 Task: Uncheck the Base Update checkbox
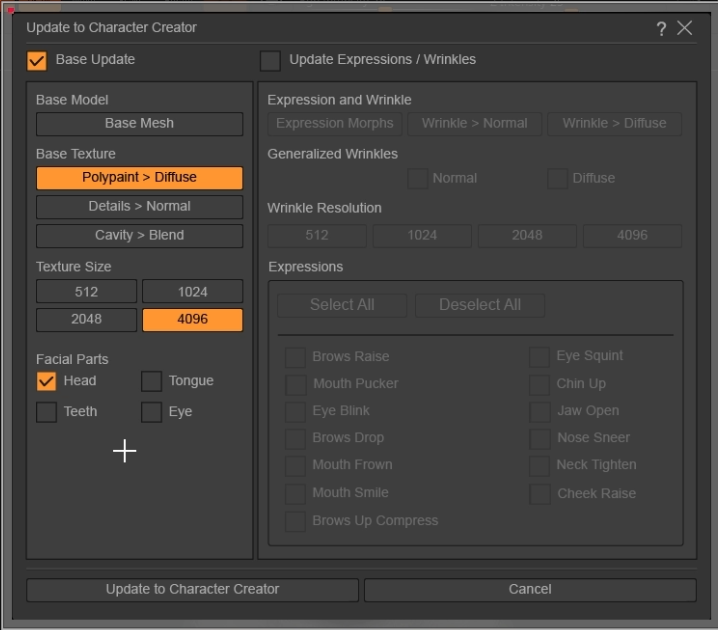[x=37, y=60]
